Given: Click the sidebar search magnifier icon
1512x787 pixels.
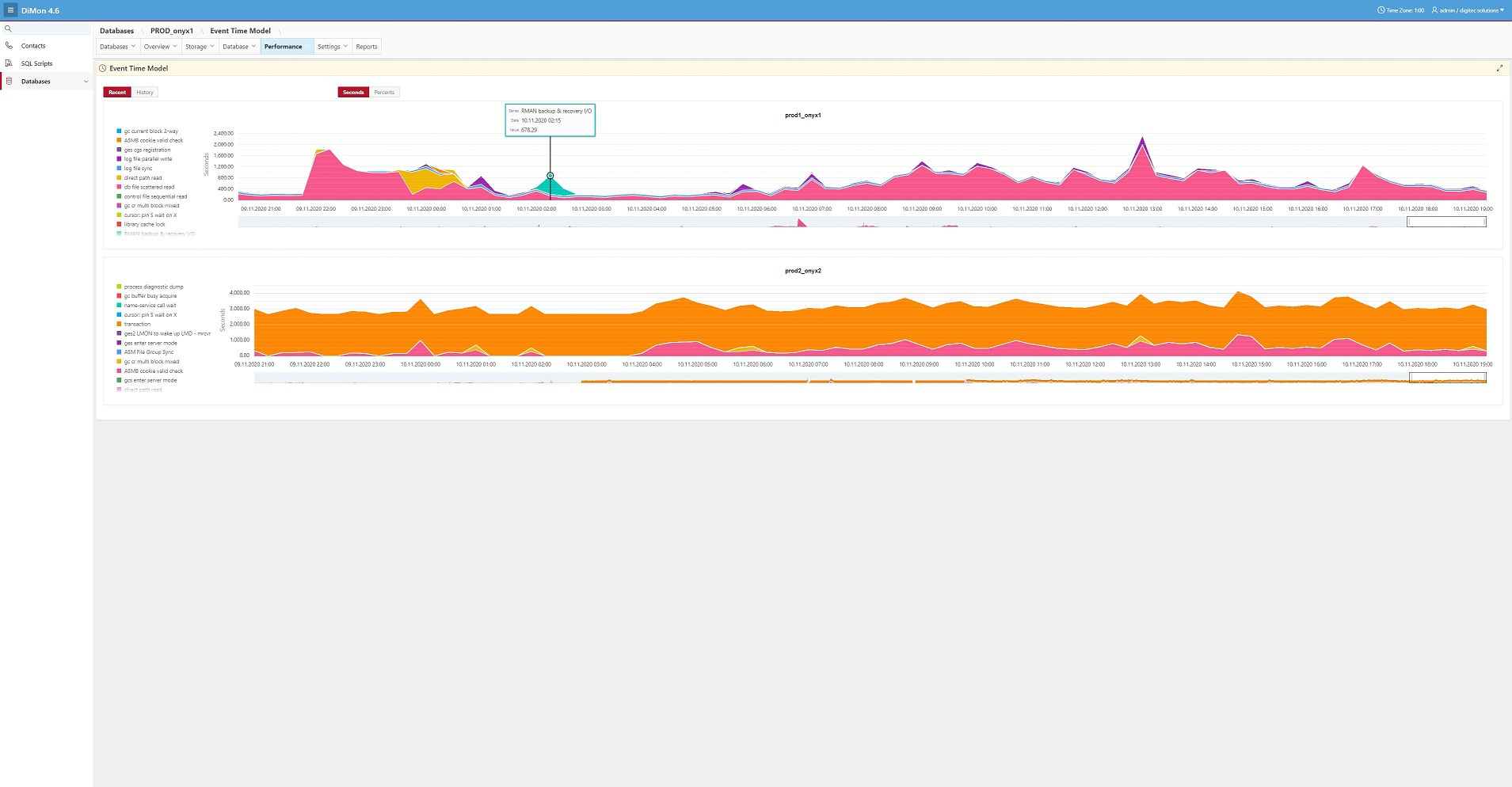Looking at the screenshot, I should [8, 29].
